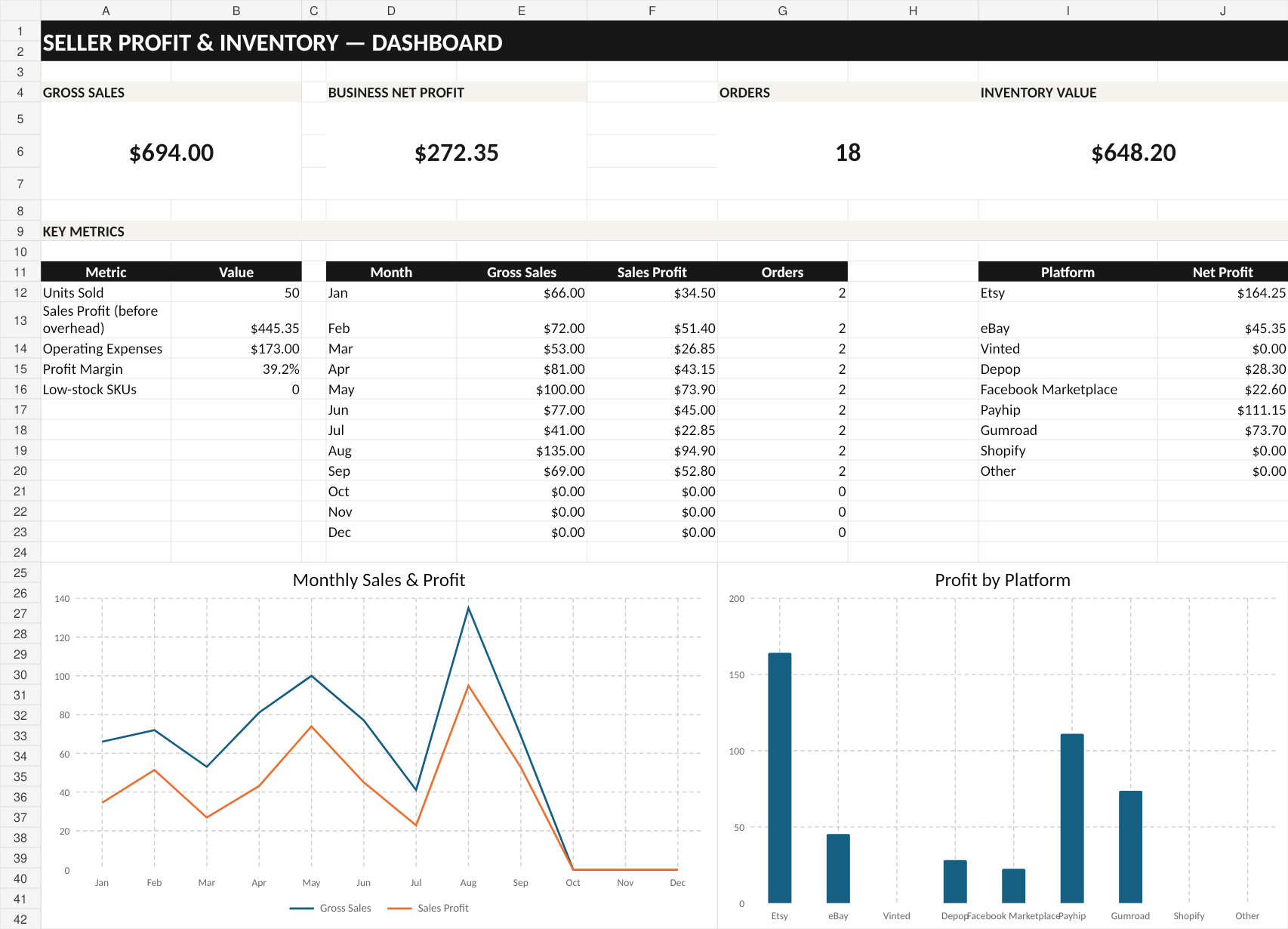Click the Aug gross sales $135.00 cell
The width and height of the screenshot is (1288, 929).
tap(522, 450)
